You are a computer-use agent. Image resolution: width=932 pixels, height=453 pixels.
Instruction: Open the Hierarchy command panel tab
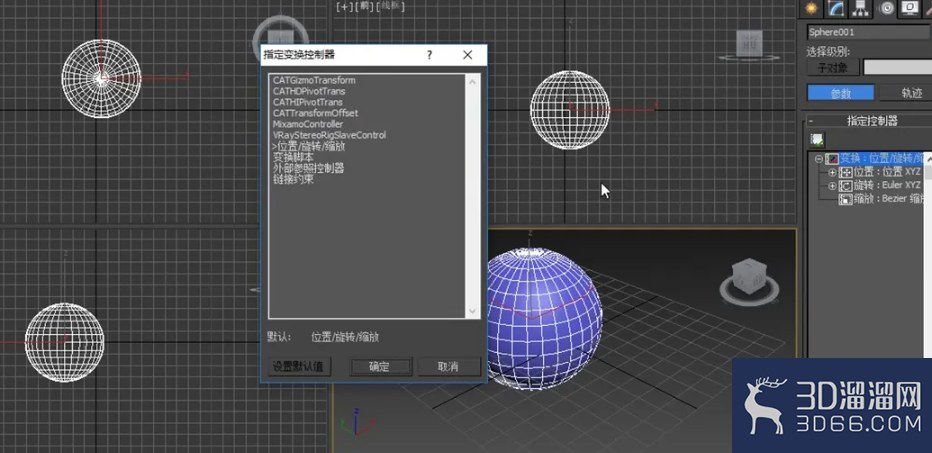pos(860,8)
